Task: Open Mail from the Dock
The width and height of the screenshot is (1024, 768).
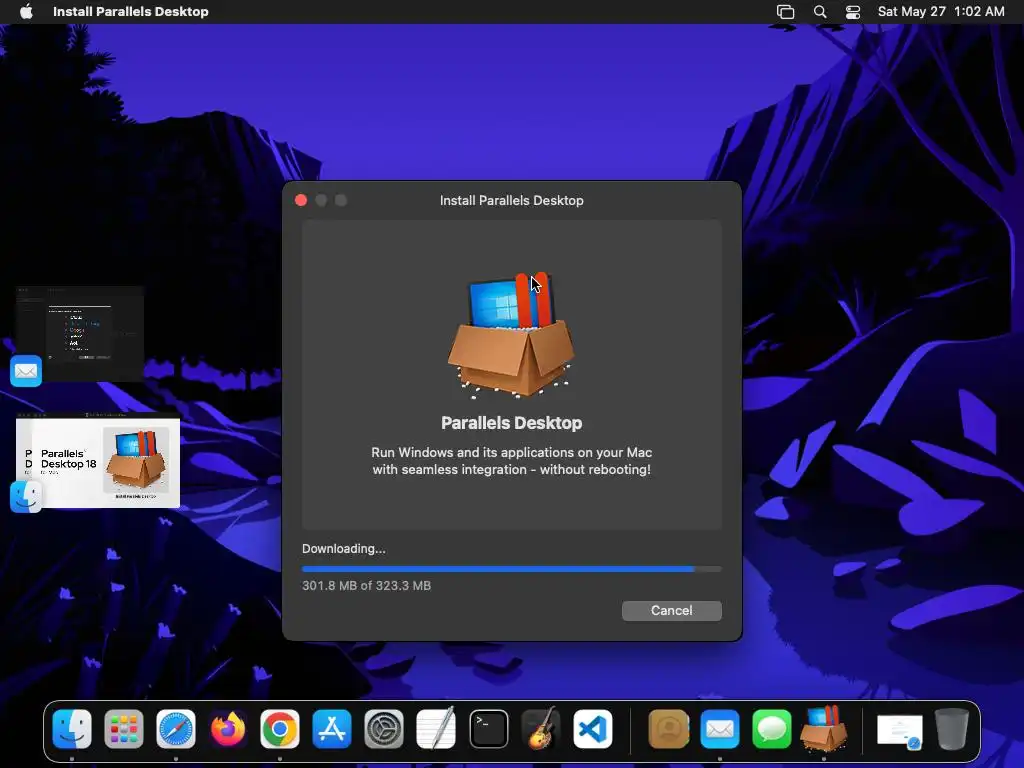Action: coord(720,729)
